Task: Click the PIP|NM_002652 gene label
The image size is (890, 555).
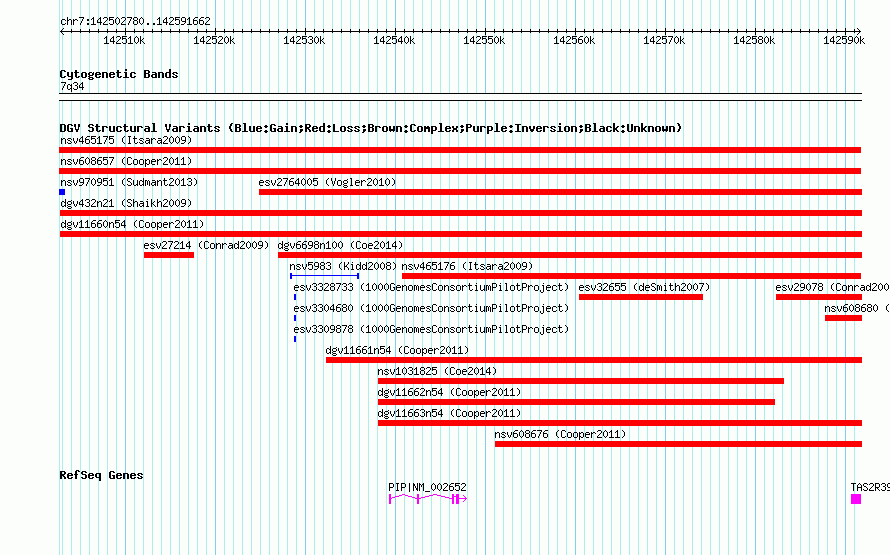Action: pos(427,487)
